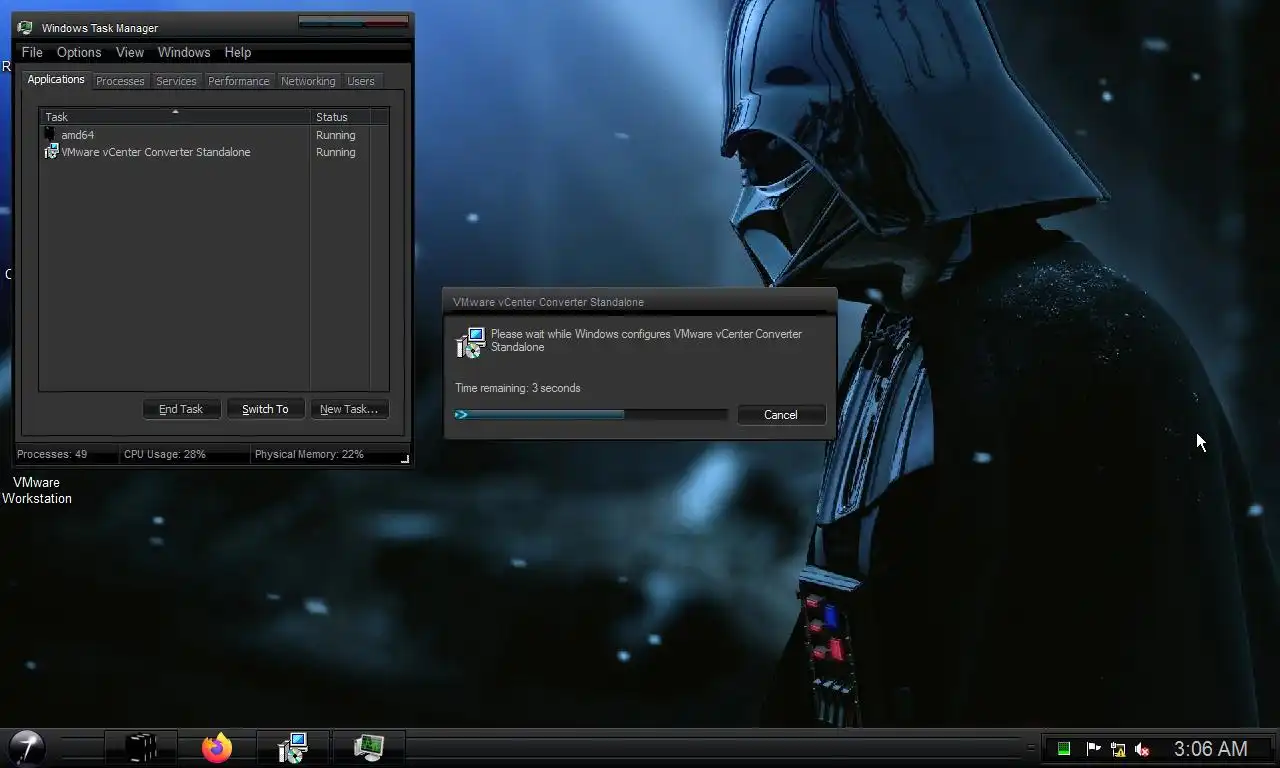This screenshot has height=768, width=1280.
Task: Sort by the Task column header
Action: pyautogui.click(x=175, y=117)
